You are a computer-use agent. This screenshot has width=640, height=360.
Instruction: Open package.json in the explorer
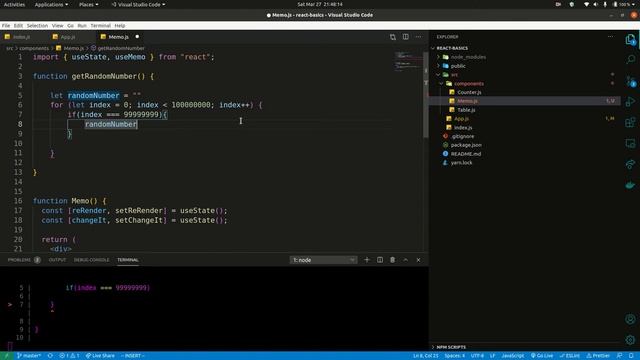tap(466, 145)
